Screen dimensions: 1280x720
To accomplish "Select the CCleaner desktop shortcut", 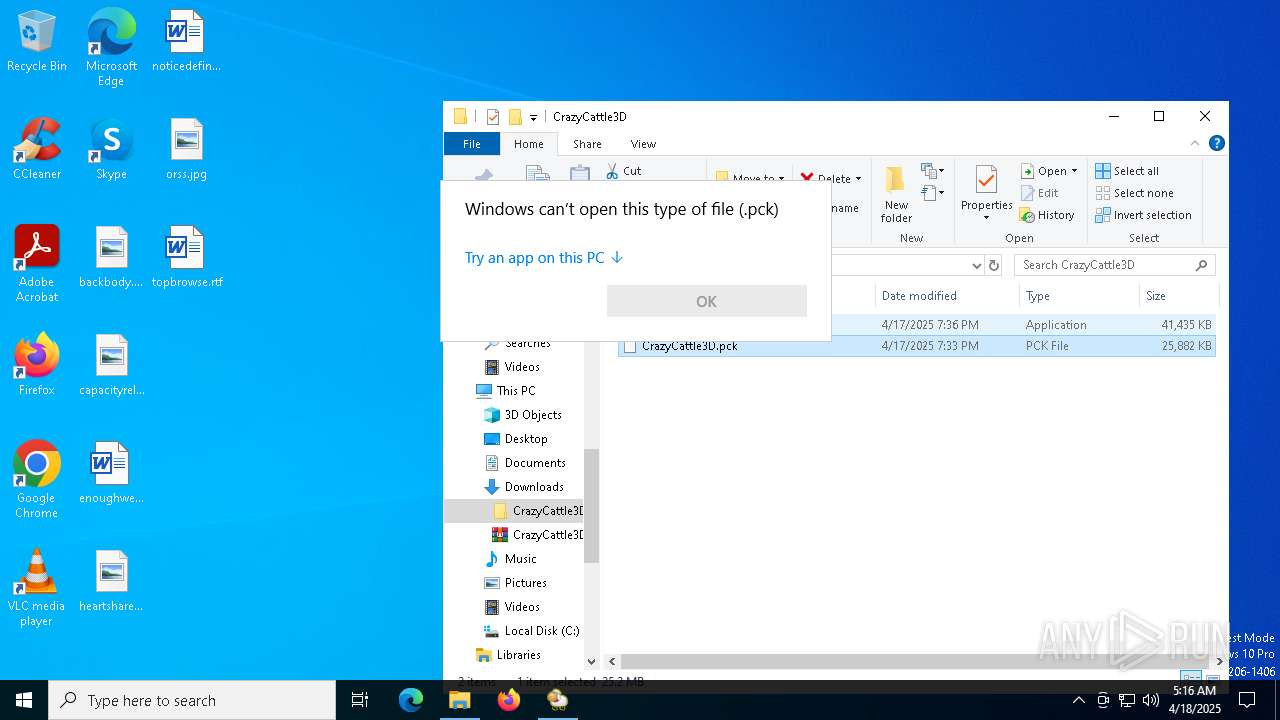I will (x=37, y=150).
